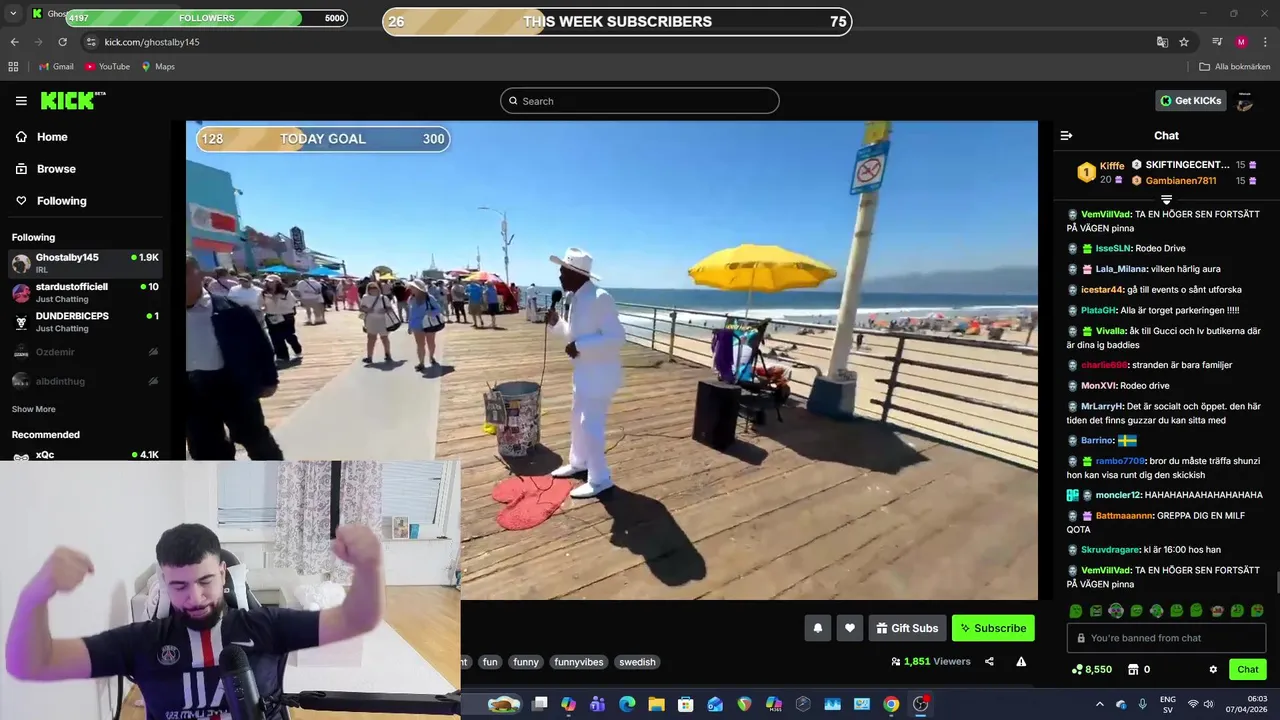Click the last emote with sunglasses in chat bar
The width and height of the screenshot is (1280, 720).
(x=1257, y=610)
